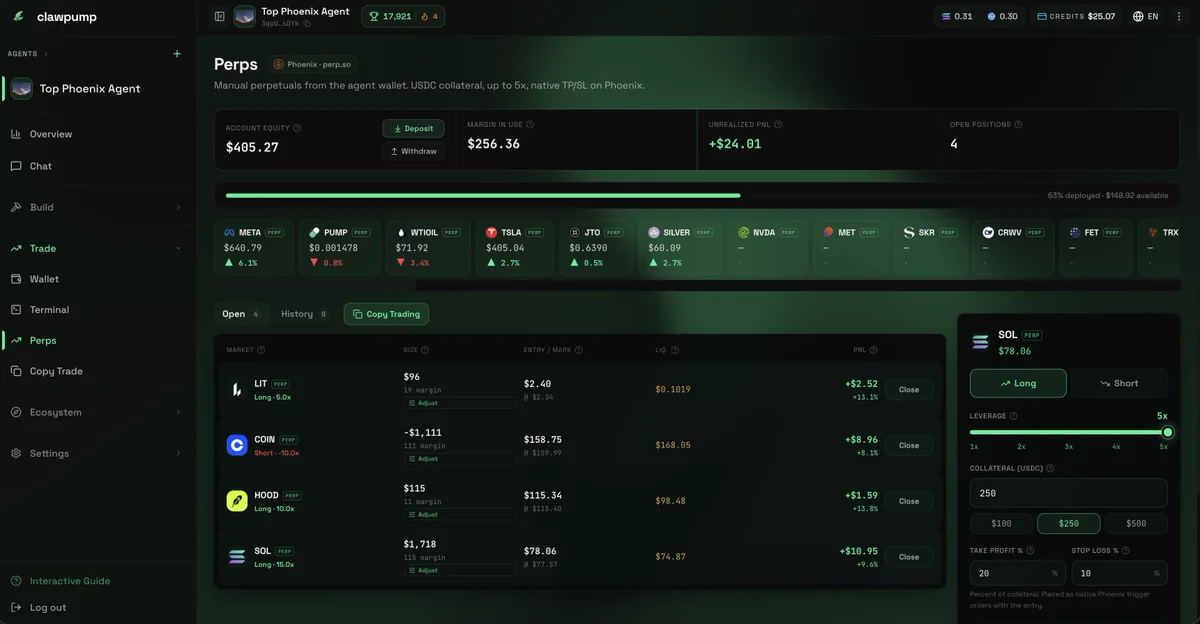Show info tooltip for PNL column

click(x=873, y=350)
